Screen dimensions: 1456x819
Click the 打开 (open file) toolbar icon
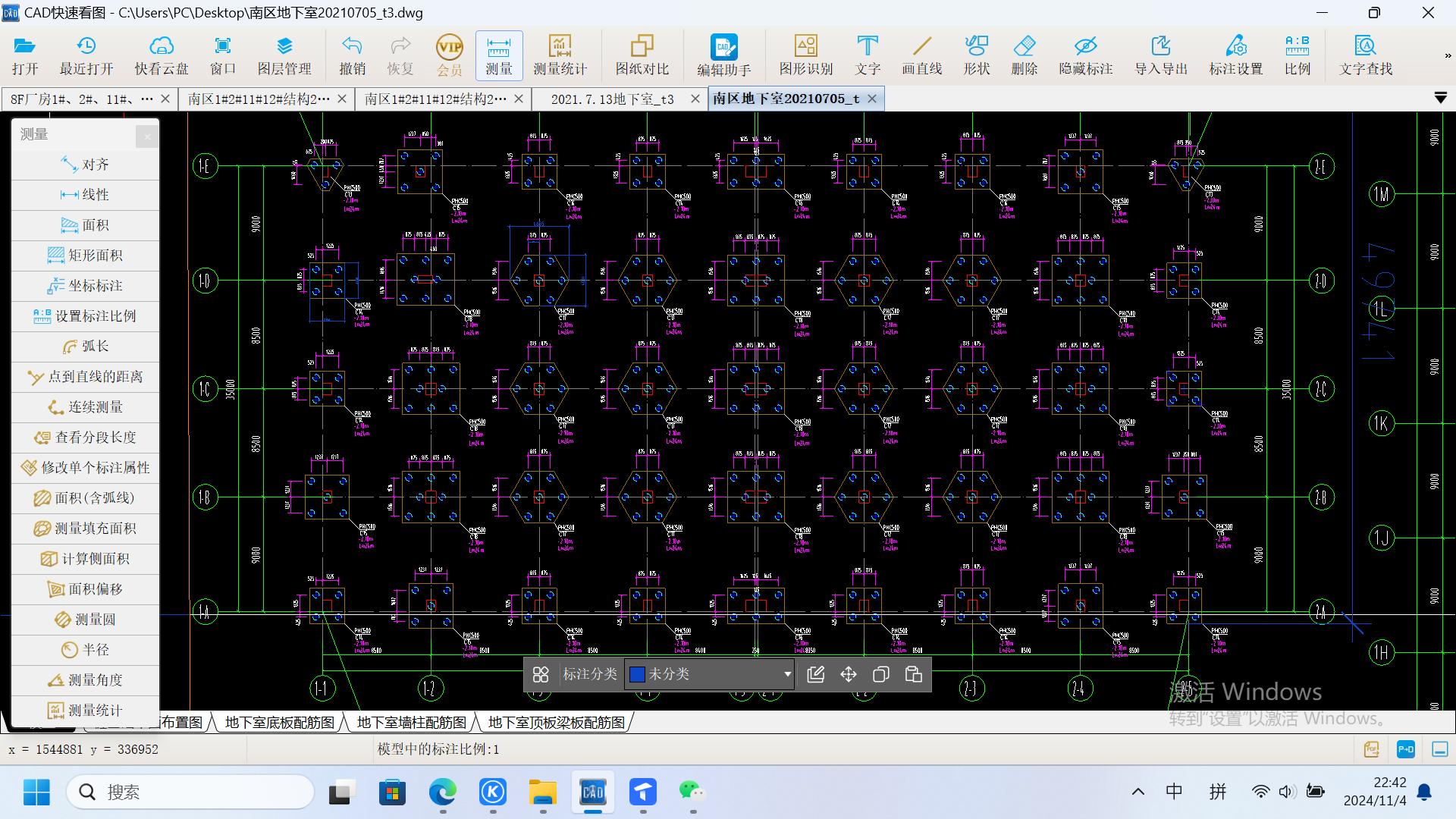(25, 55)
